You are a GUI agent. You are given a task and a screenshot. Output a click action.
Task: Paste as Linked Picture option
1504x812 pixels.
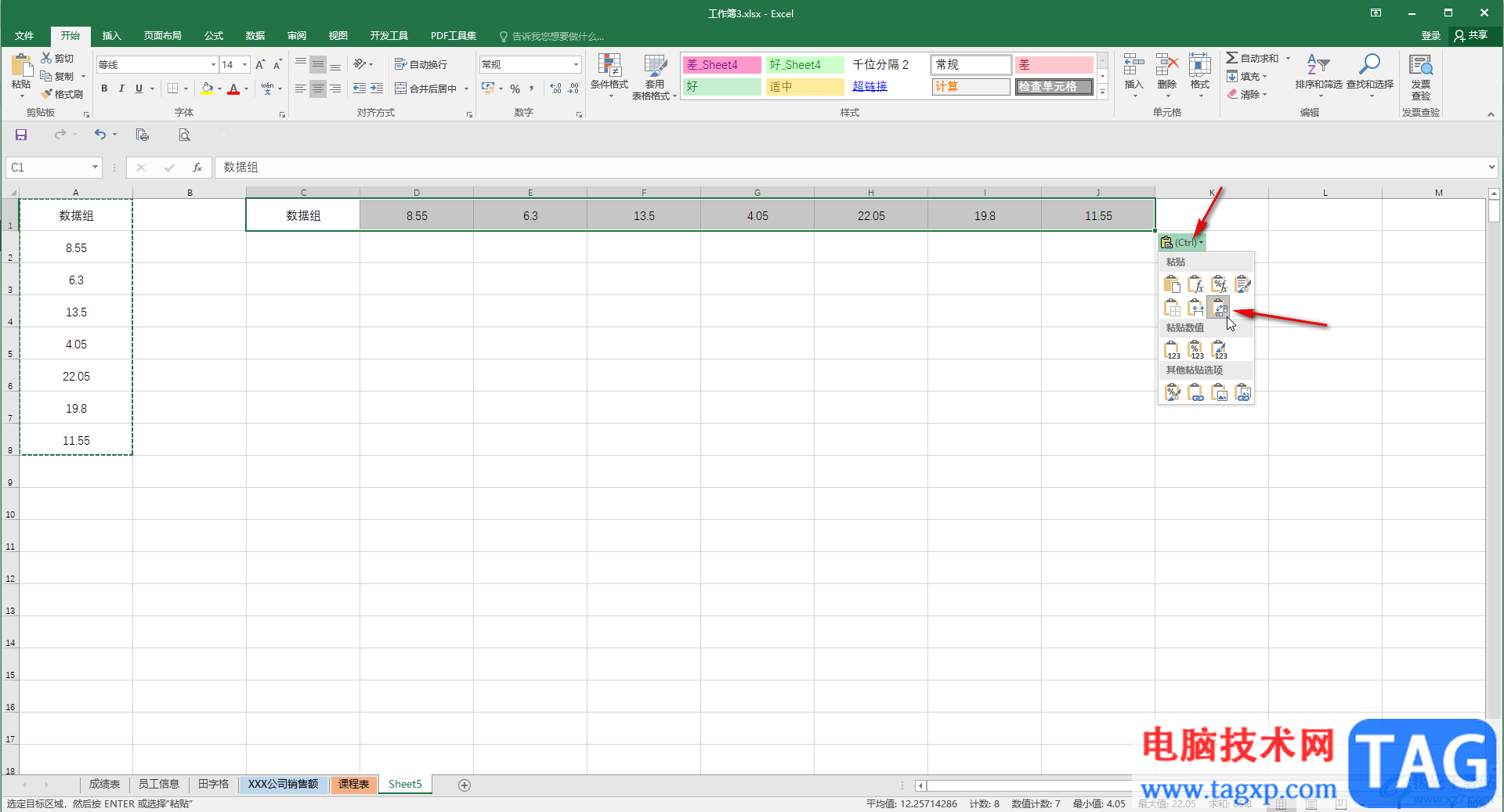coord(1242,392)
